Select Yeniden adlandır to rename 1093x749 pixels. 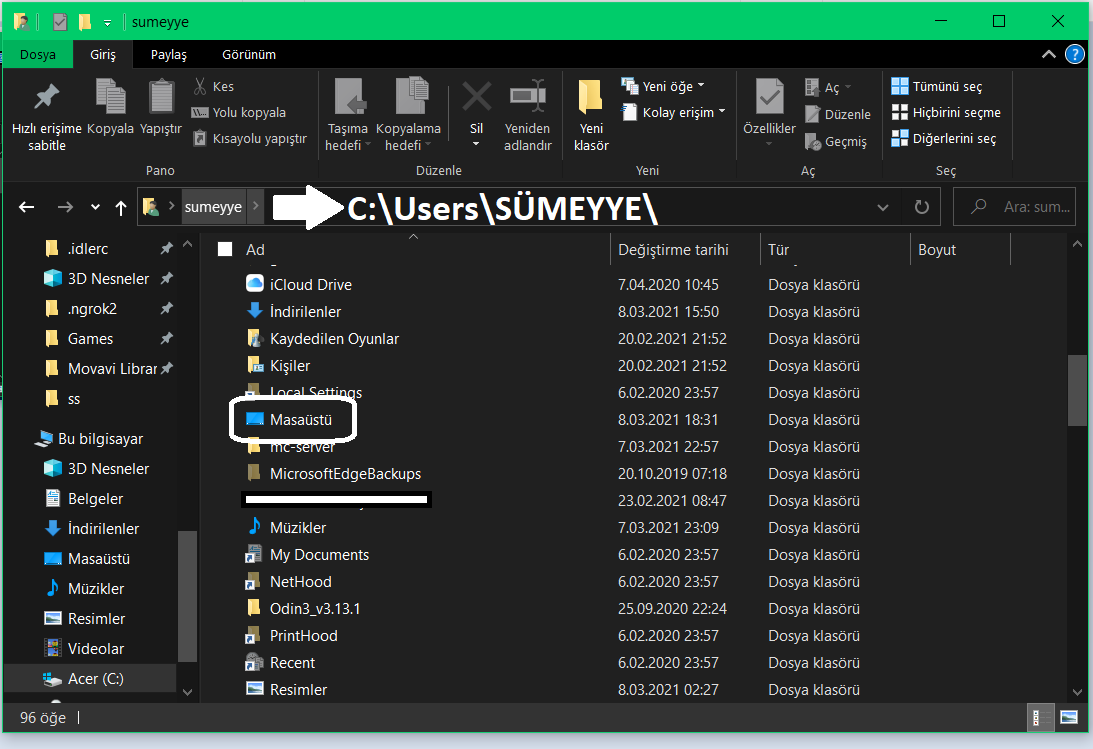[527, 110]
